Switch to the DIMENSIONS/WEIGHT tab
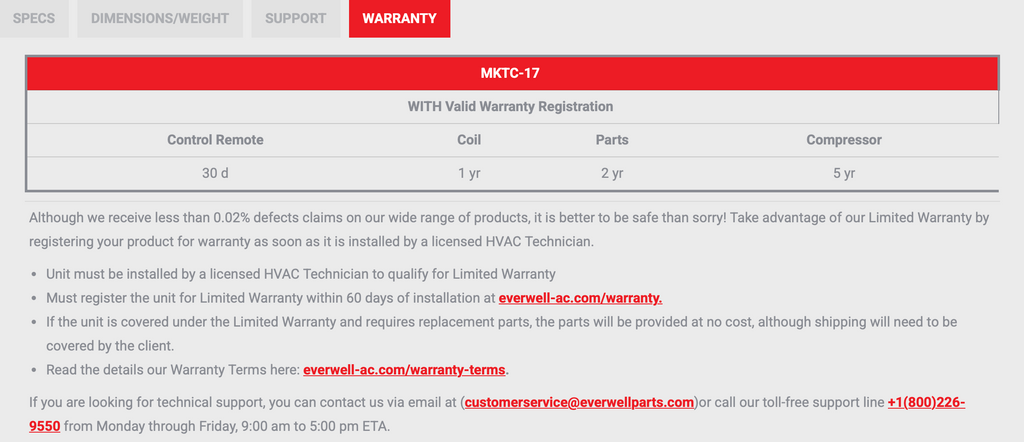The width and height of the screenshot is (1024, 442). [160, 18]
